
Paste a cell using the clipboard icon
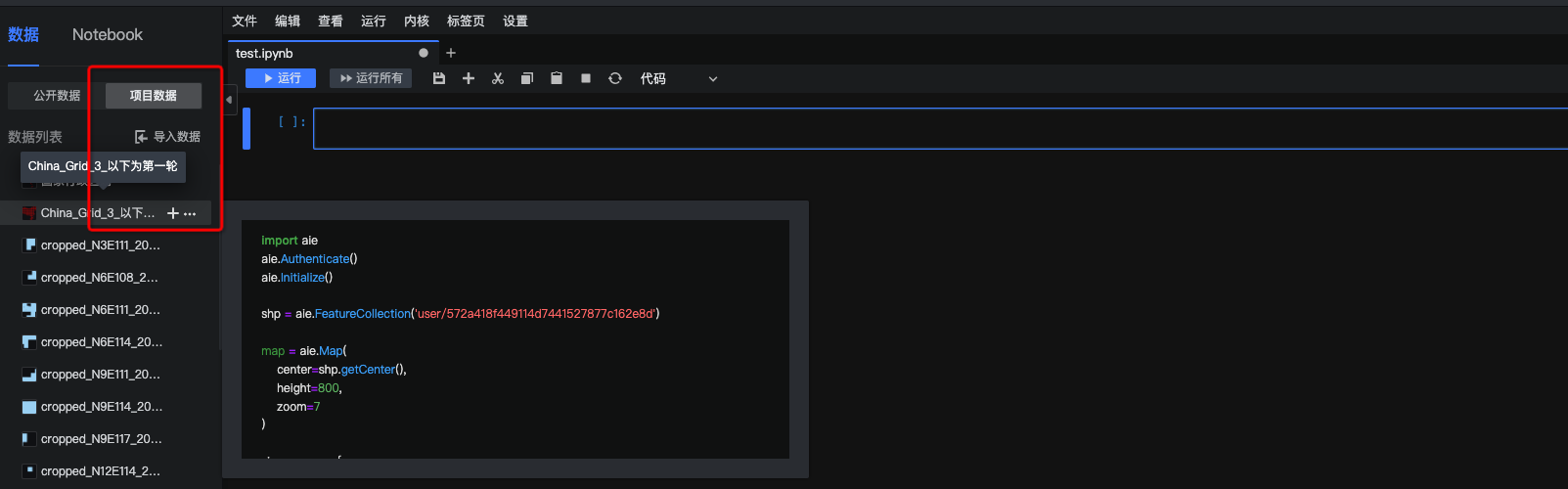tap(557, 78)
